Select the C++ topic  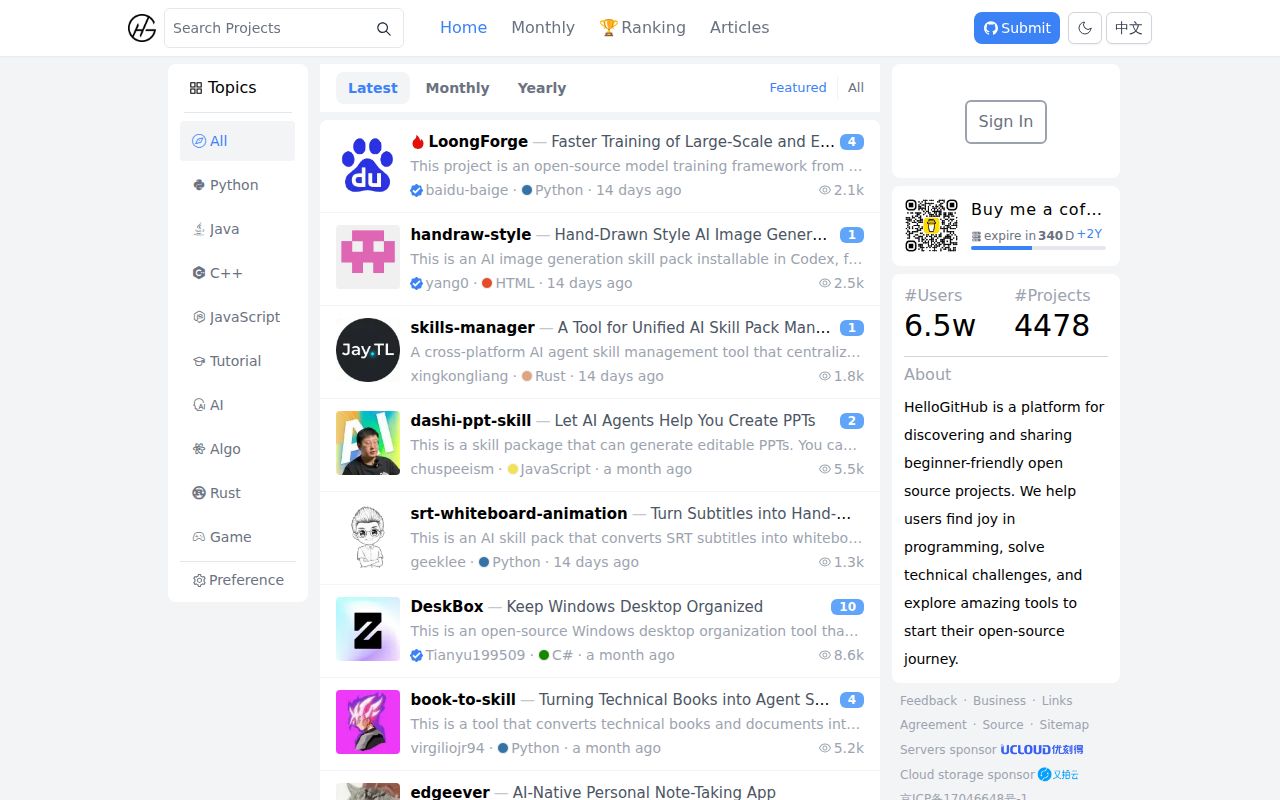coord(237,273)
